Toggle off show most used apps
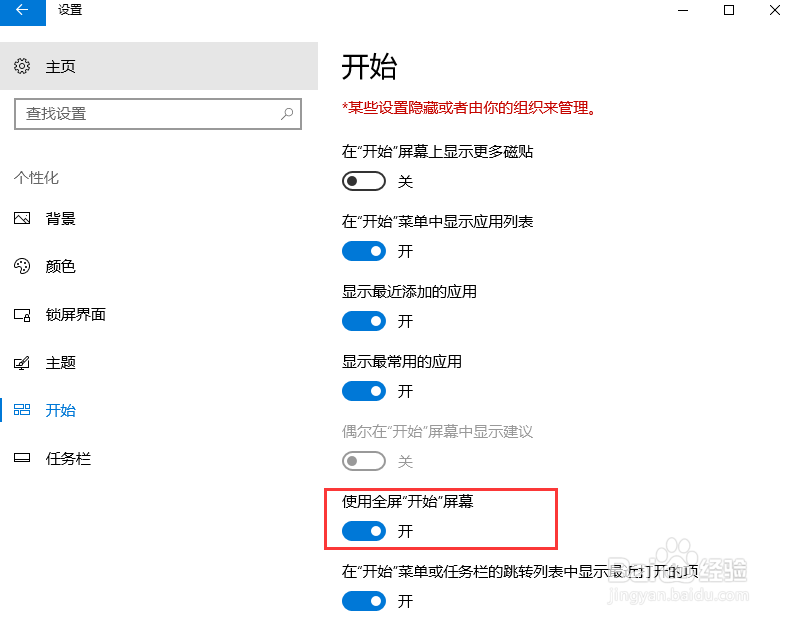The height and width of the screenshot is (623, 793). (x=363, y=391)
